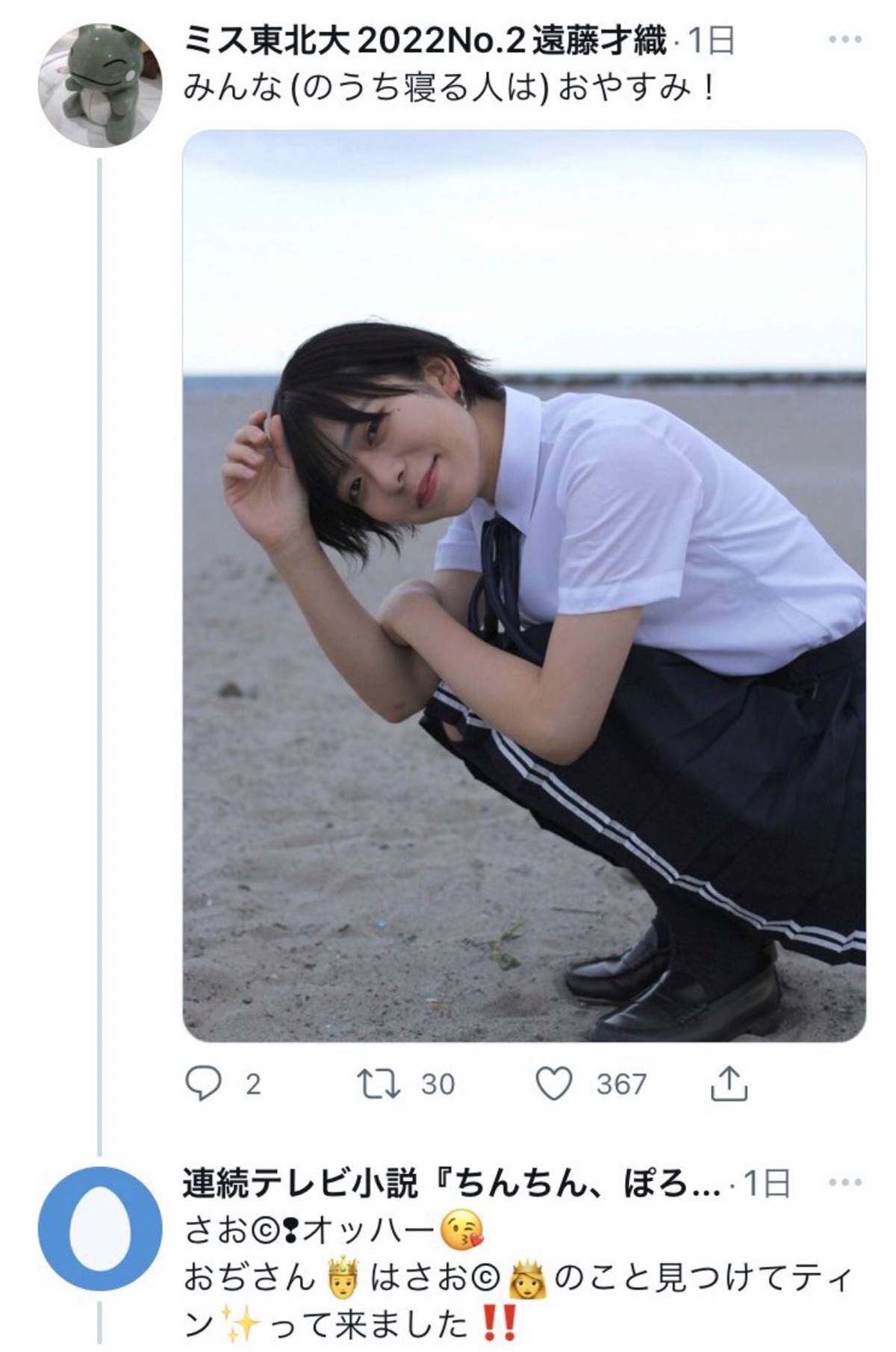Open the egg default avatar profile

click(x=100, y=1229)
